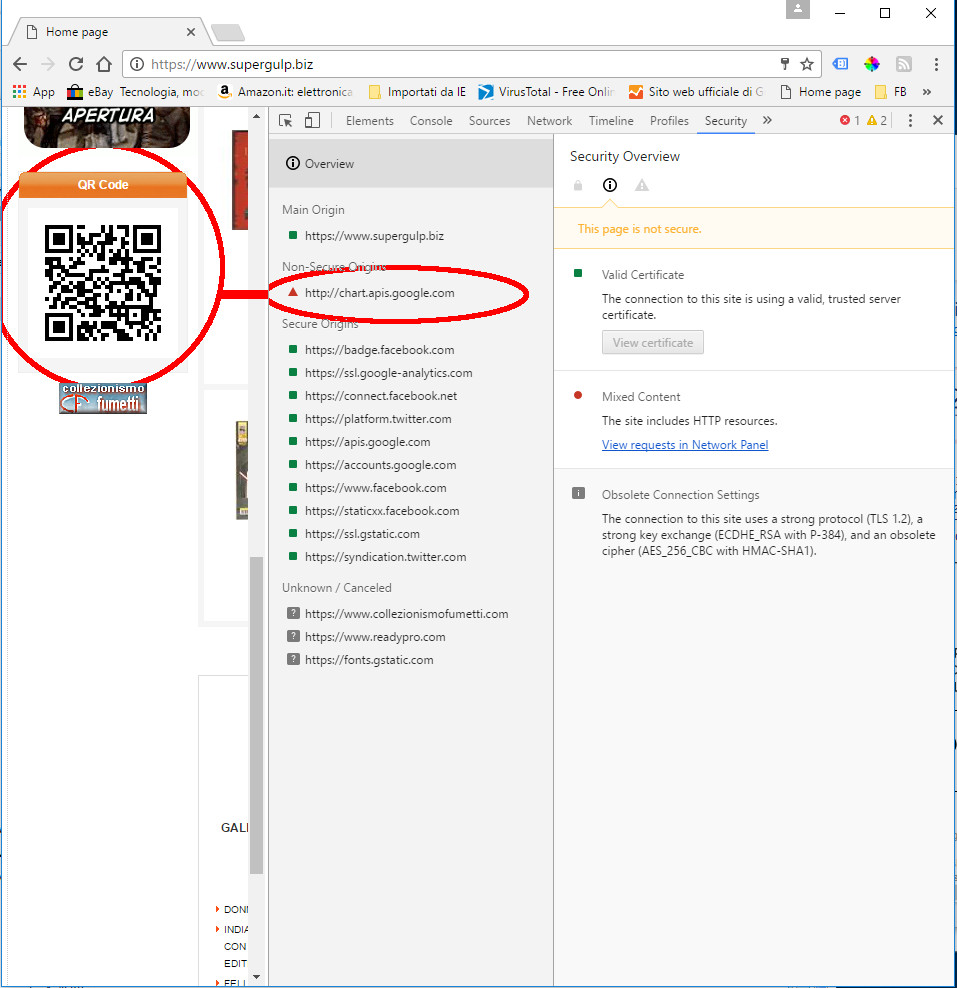Open saved password key icon
Viewport: 957px width, 988px height.
click(785, 64)
